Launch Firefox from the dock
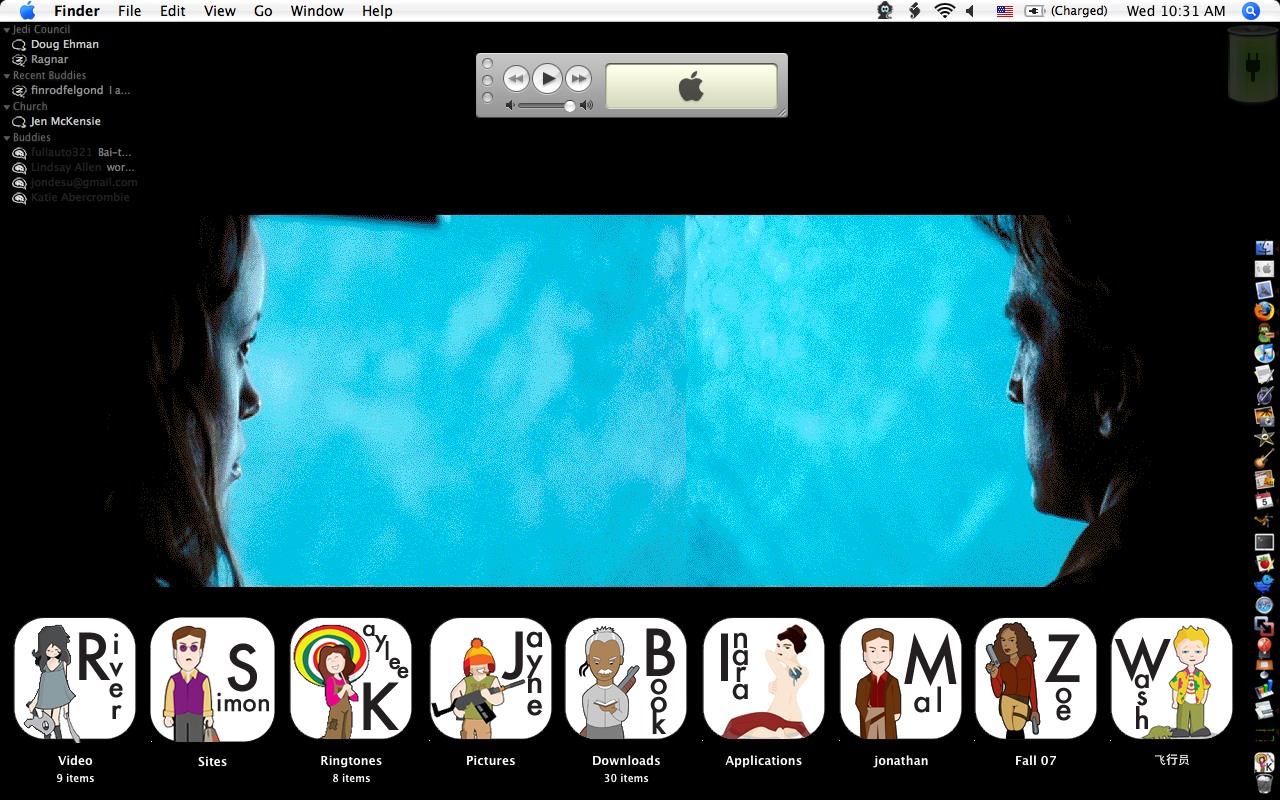This screenshot has height=800, width=1280. click(x=1264, y=311)
